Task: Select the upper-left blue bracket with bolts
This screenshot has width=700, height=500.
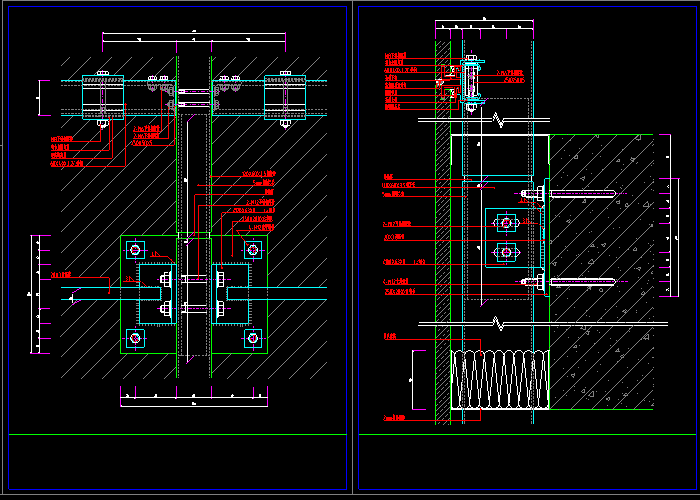Action: (x=102, y=96)
